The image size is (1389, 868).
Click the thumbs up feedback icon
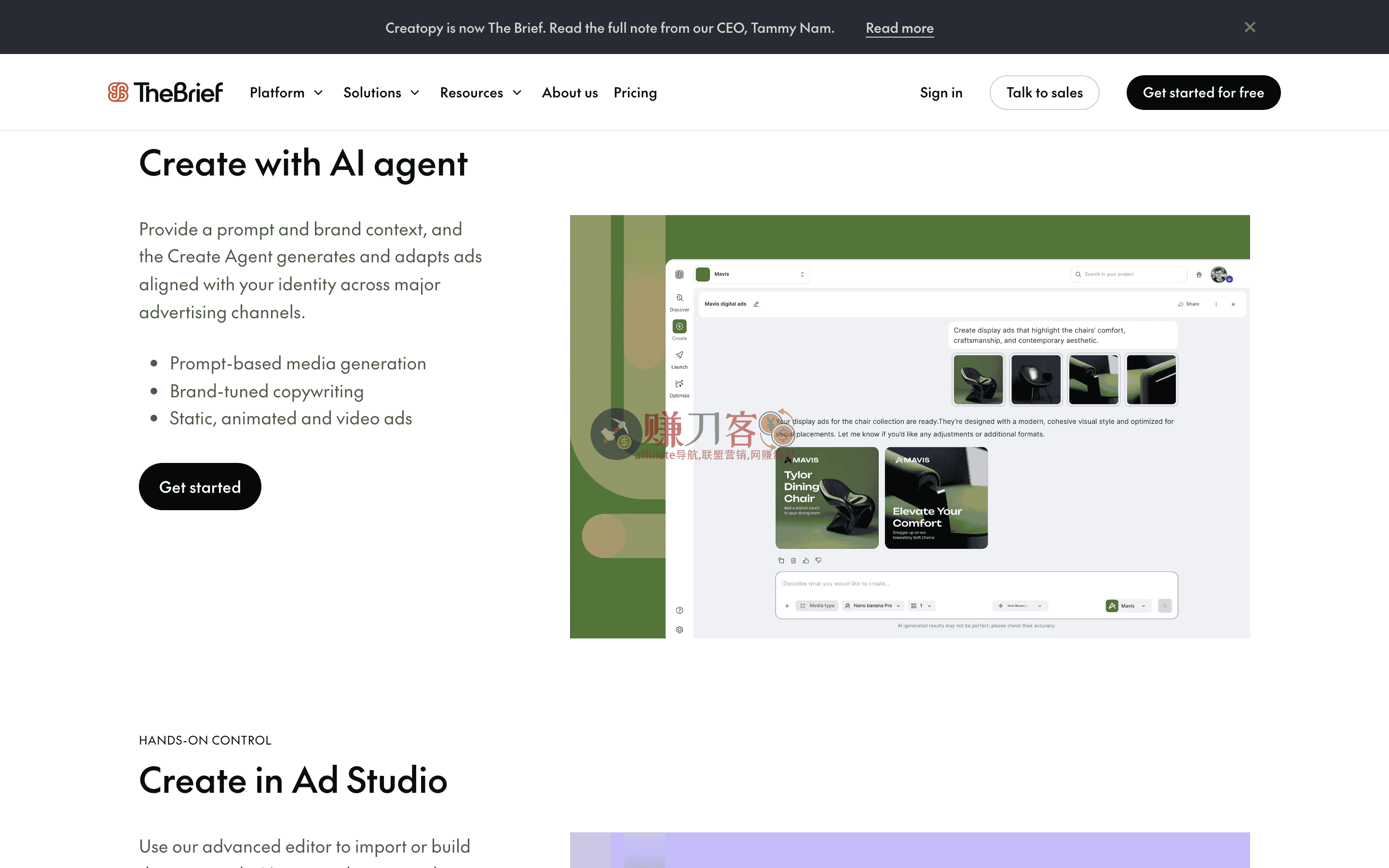click(806, 560)
